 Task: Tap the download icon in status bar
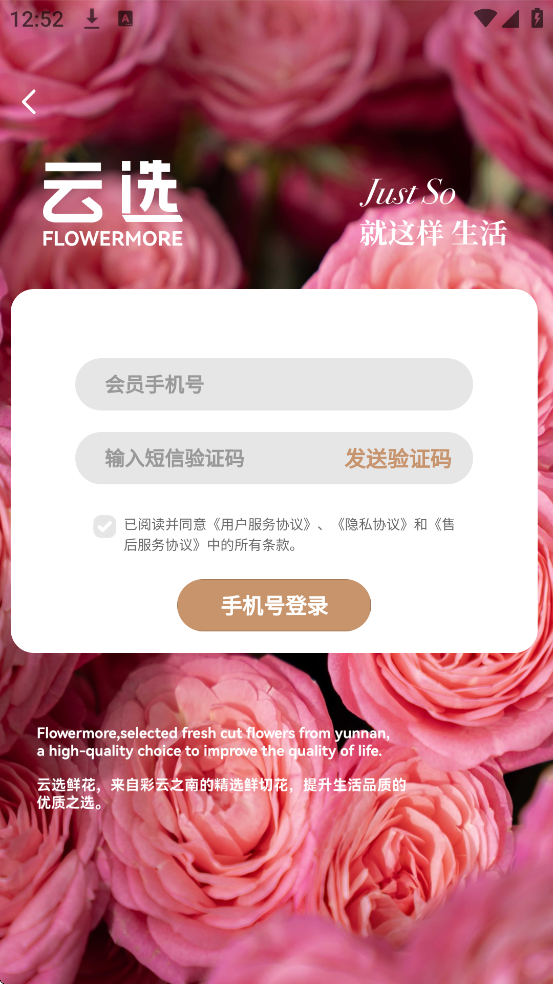point(92,19)
